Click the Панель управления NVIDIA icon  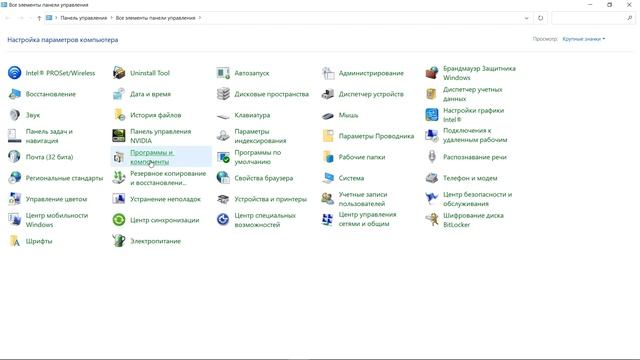119,136
